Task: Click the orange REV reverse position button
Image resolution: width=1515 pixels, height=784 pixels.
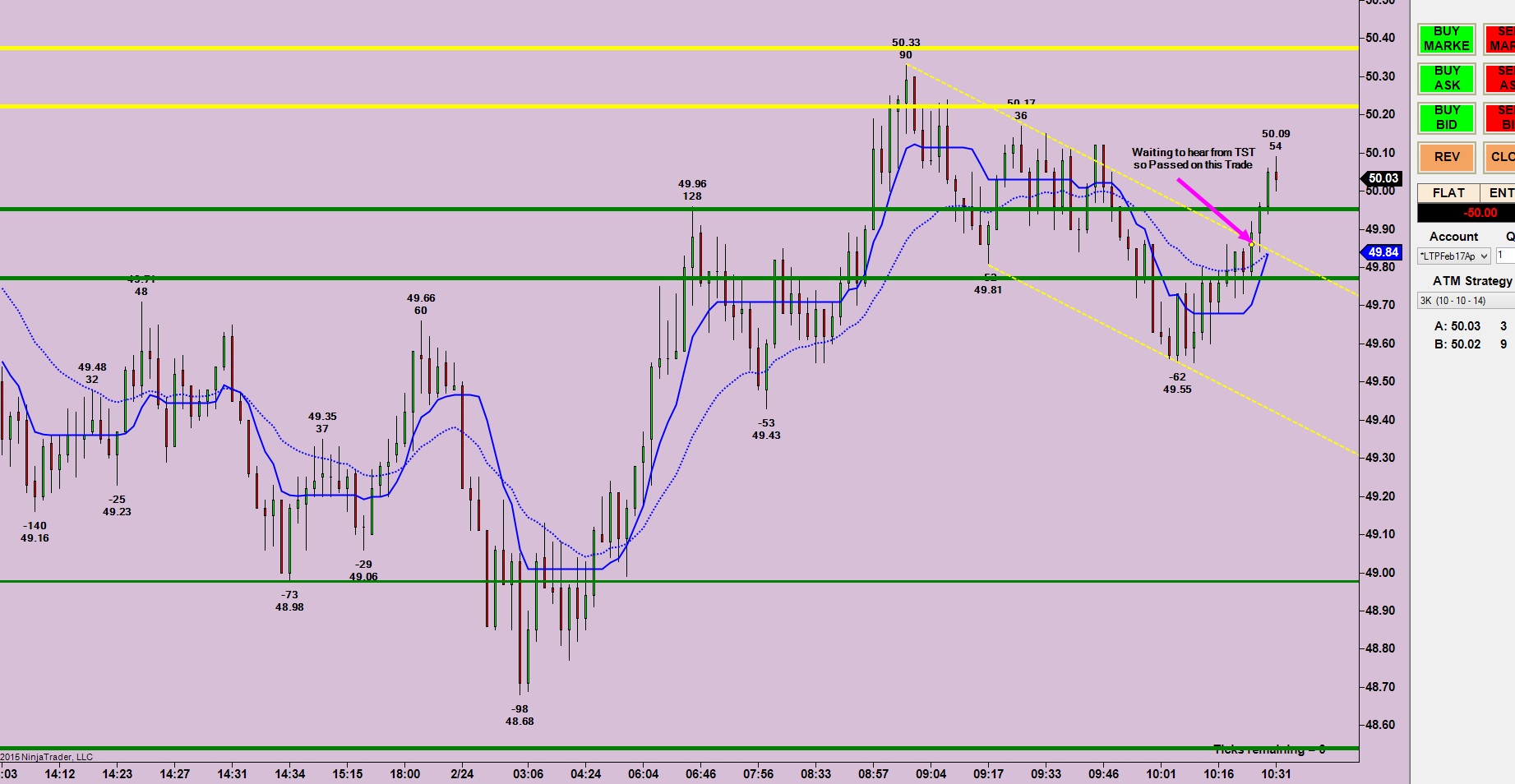Action: 1446,157
